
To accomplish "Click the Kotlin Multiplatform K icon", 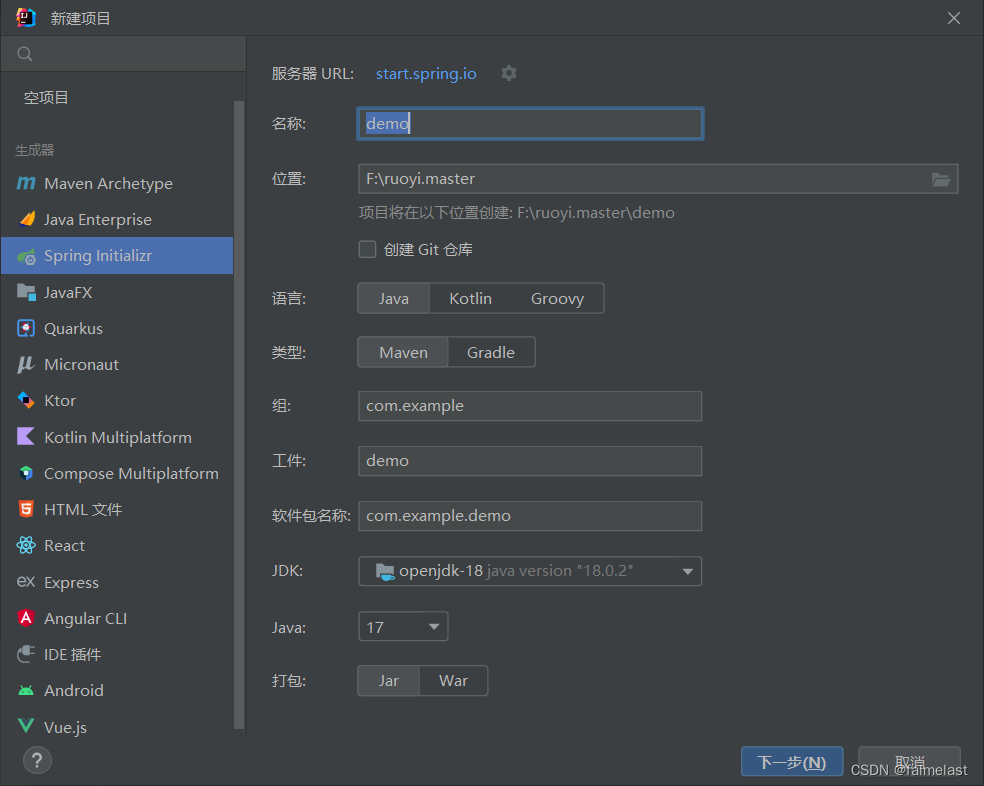I will [26, 436].
